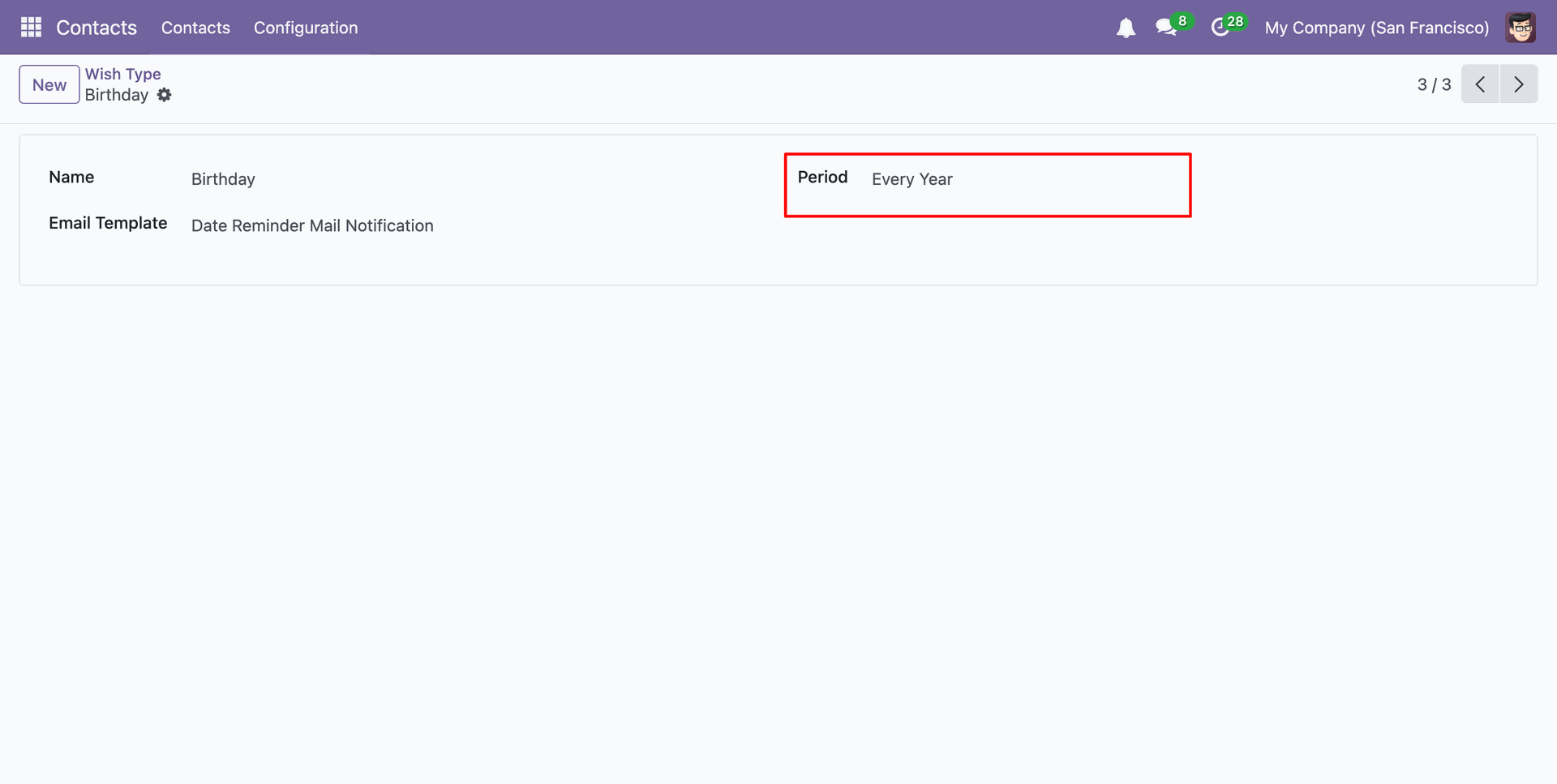This screenshot has height=784, width=1557.
Task: Click the New button
Action: point(49,84)
